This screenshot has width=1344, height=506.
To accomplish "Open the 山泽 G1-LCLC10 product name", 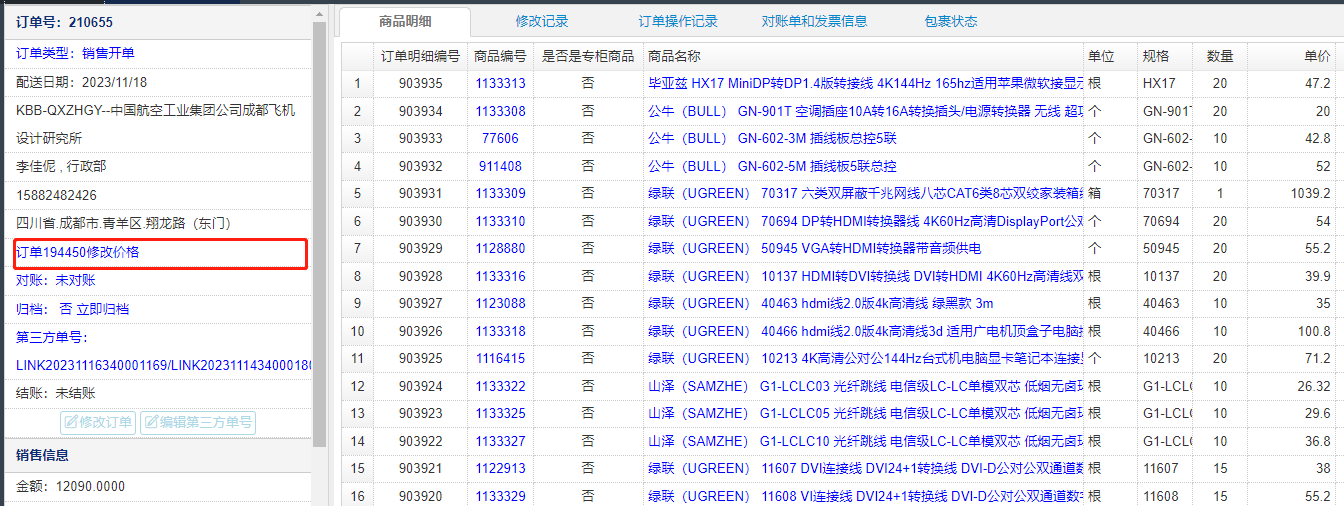I will point(865,441).
